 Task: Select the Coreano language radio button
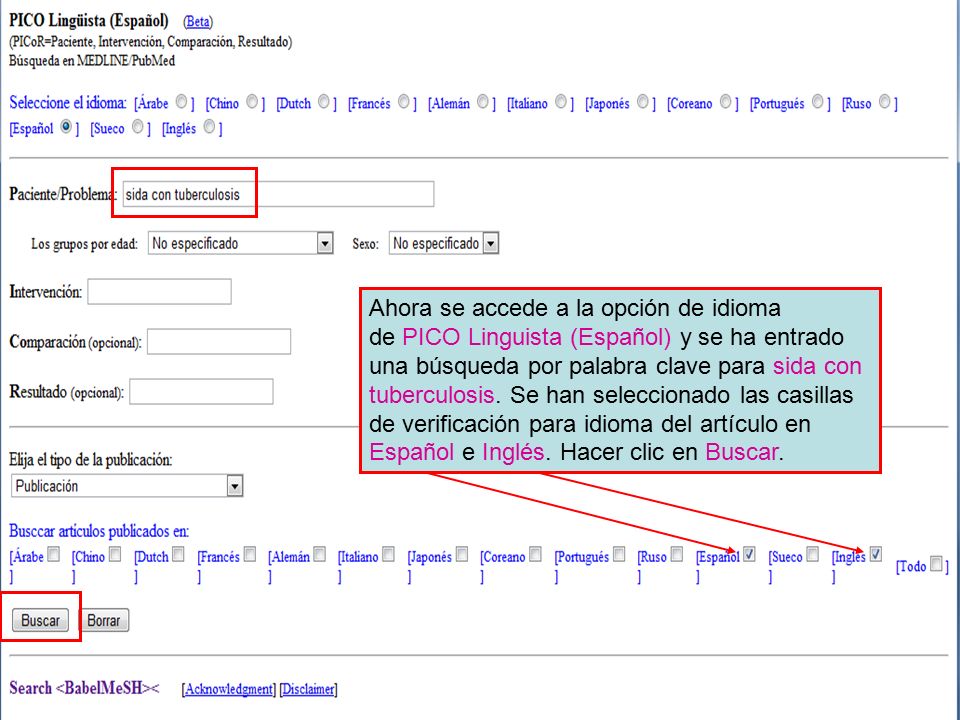726,101
